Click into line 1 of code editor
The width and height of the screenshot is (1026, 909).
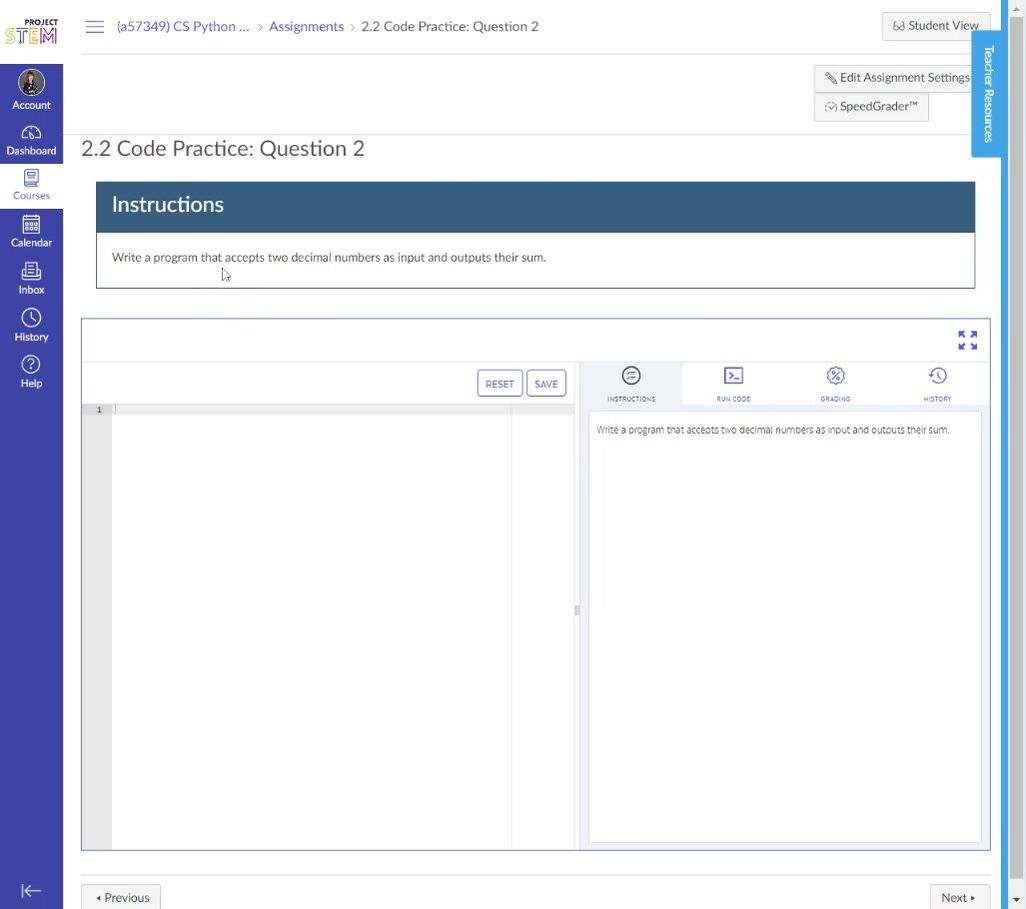[x=344, y=410]
